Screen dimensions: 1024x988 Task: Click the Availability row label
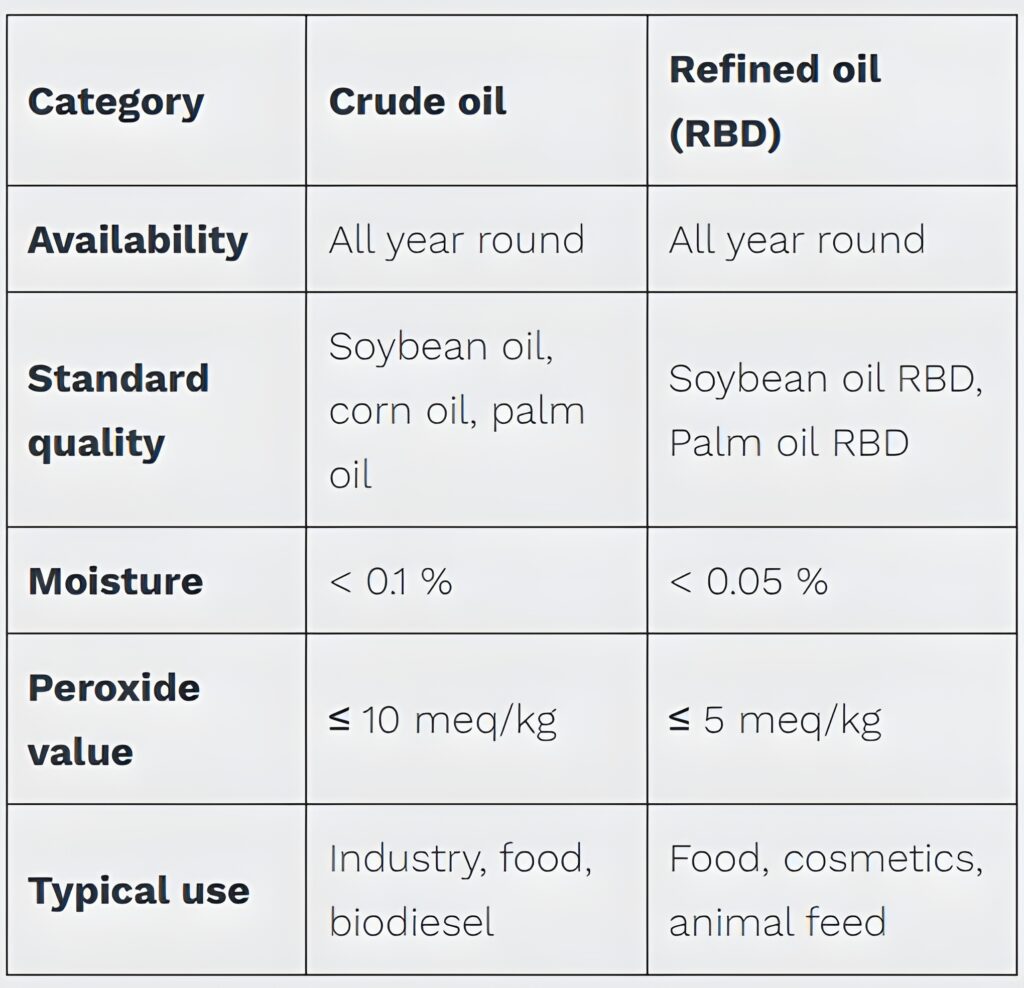tap(137, 240)
